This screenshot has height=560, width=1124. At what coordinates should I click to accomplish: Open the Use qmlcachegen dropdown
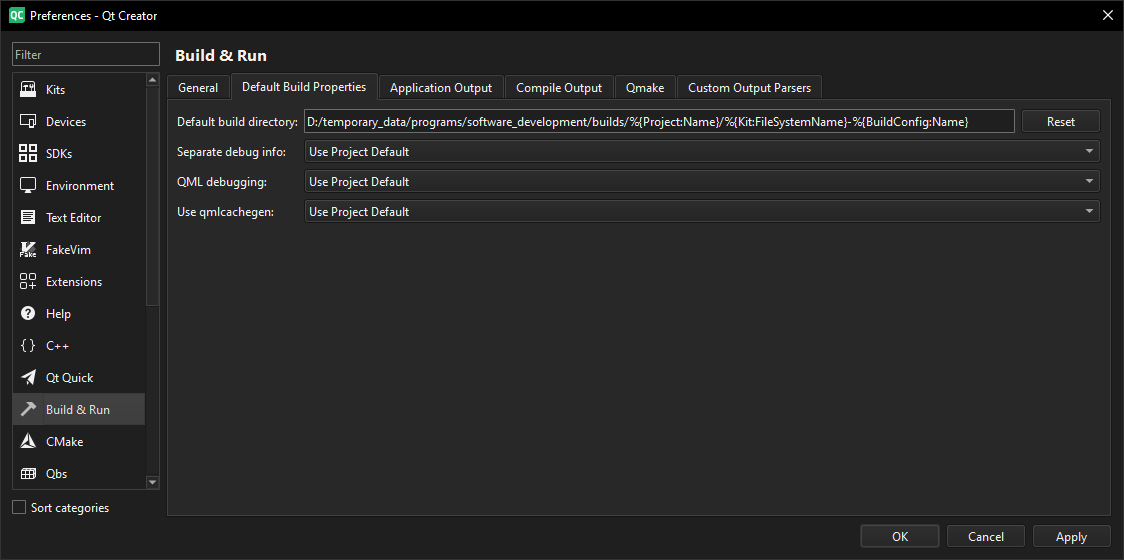tap(702, 212)
